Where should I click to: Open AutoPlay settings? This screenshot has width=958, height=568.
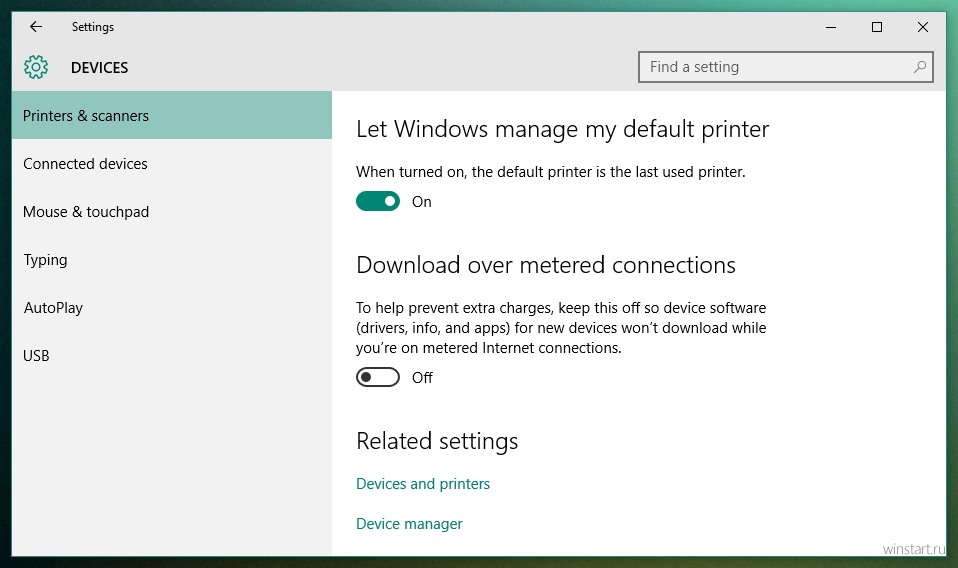[x=172, y=308]
